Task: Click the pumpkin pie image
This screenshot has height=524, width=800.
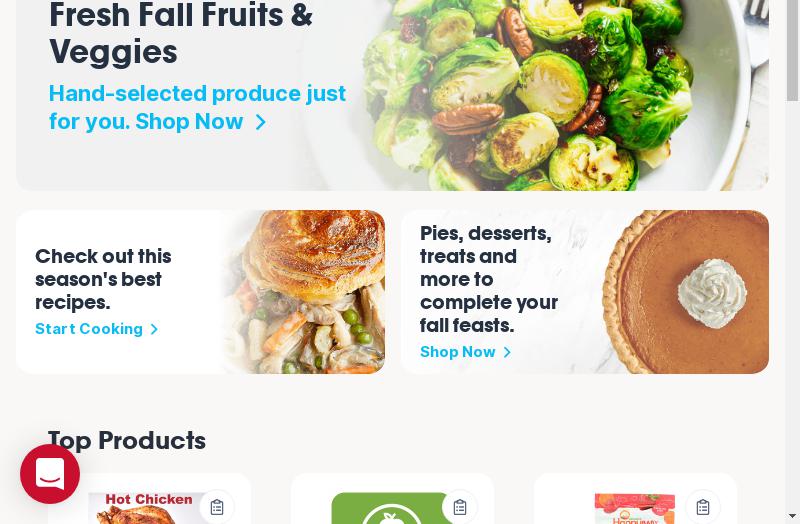Action: (x=686, y=292)
